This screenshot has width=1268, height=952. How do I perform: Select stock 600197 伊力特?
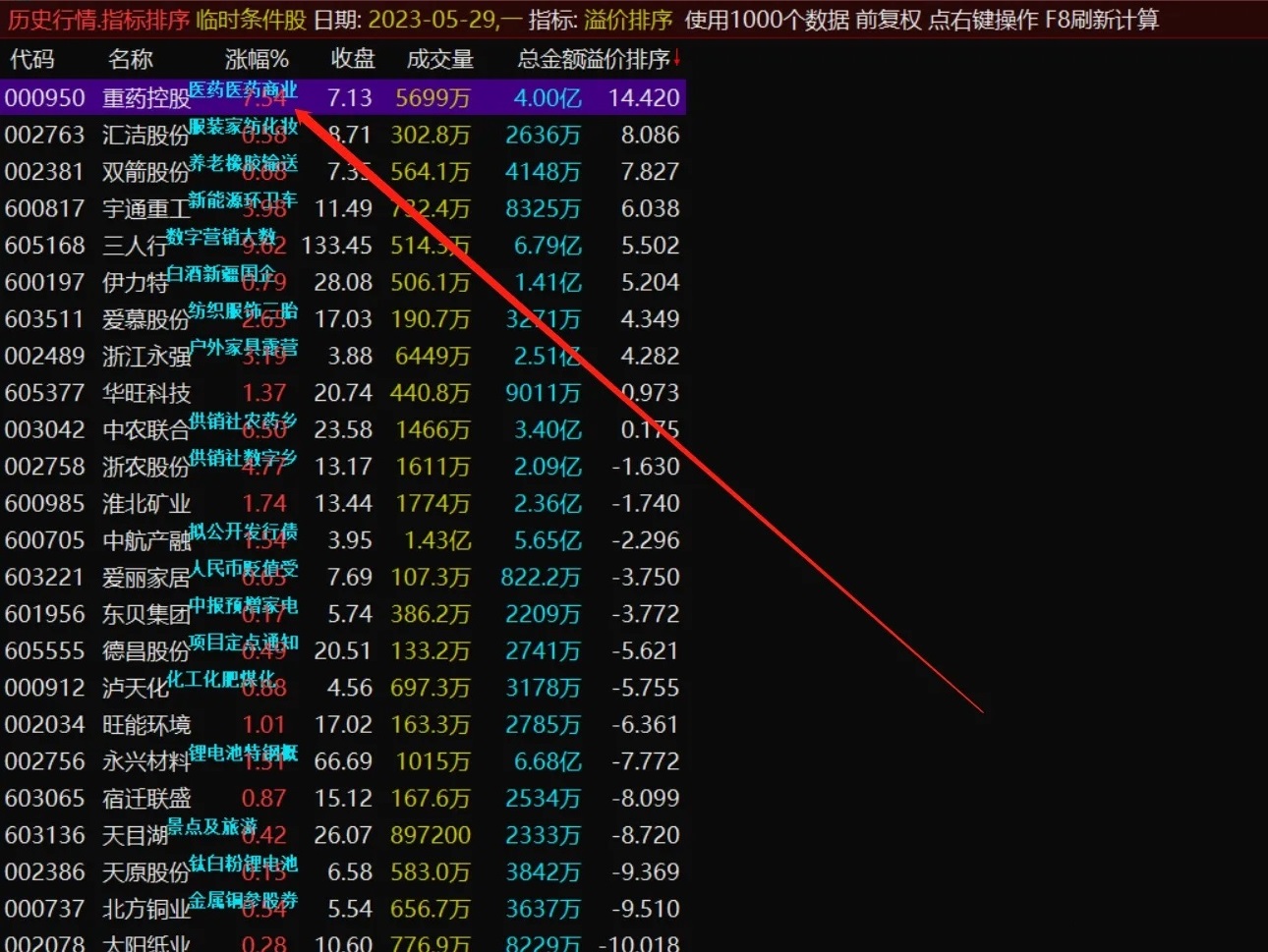pos(342,282)
